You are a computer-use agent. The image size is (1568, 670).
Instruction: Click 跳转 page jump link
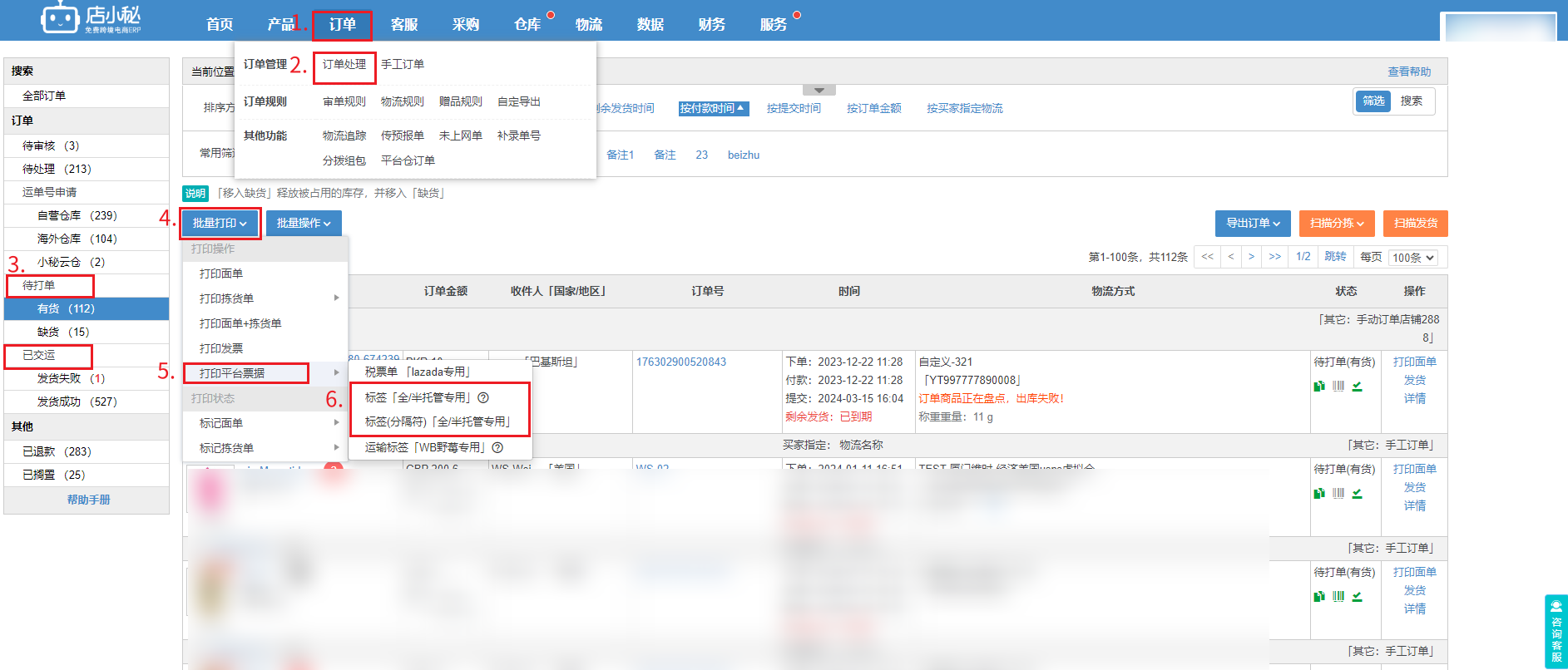pyautogui.click(x=1335, y=257)
